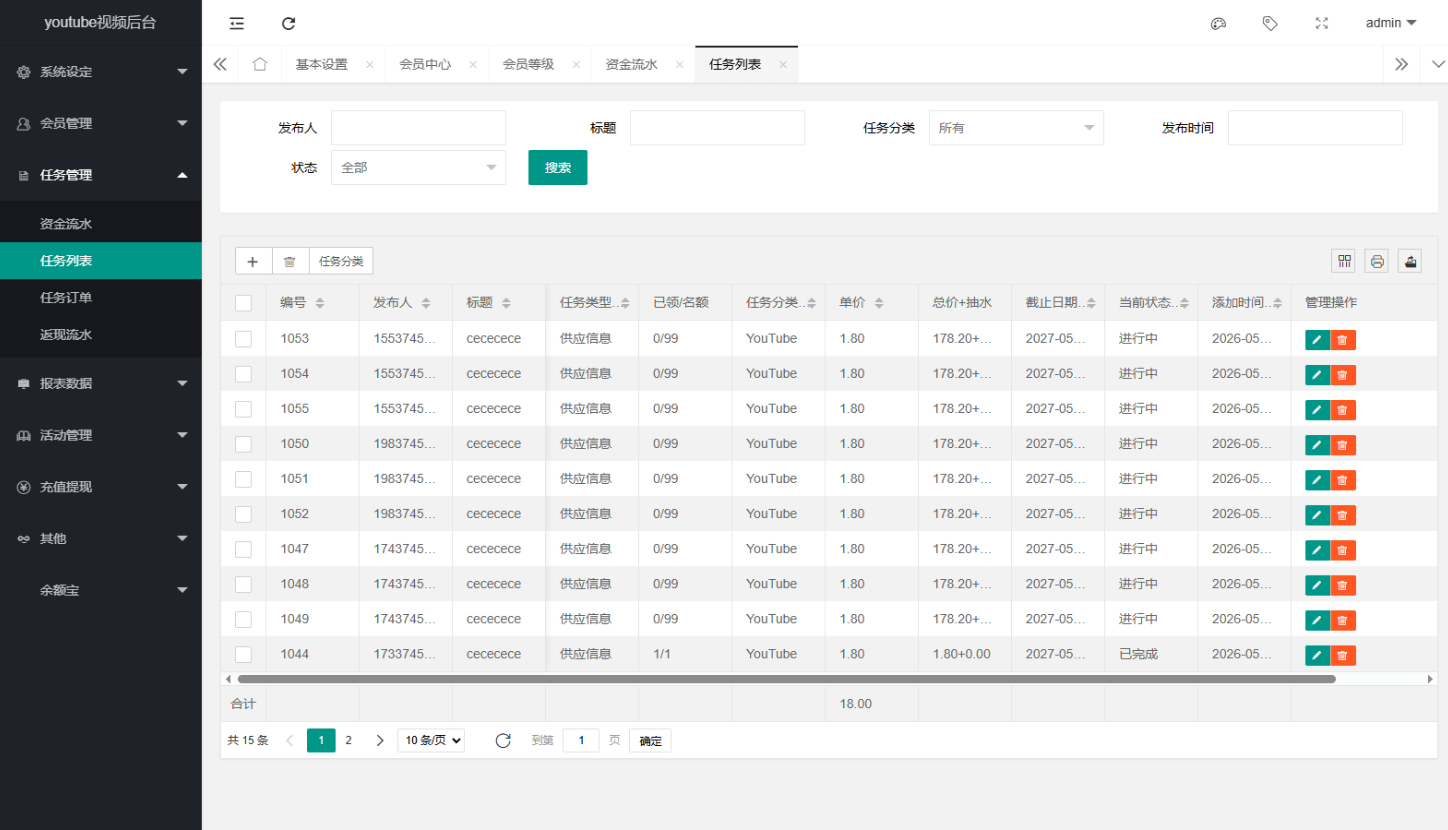Grab the table's horizontal scrollbar thumb
The height and width of the screenshot is (830, 1448).
786,679
